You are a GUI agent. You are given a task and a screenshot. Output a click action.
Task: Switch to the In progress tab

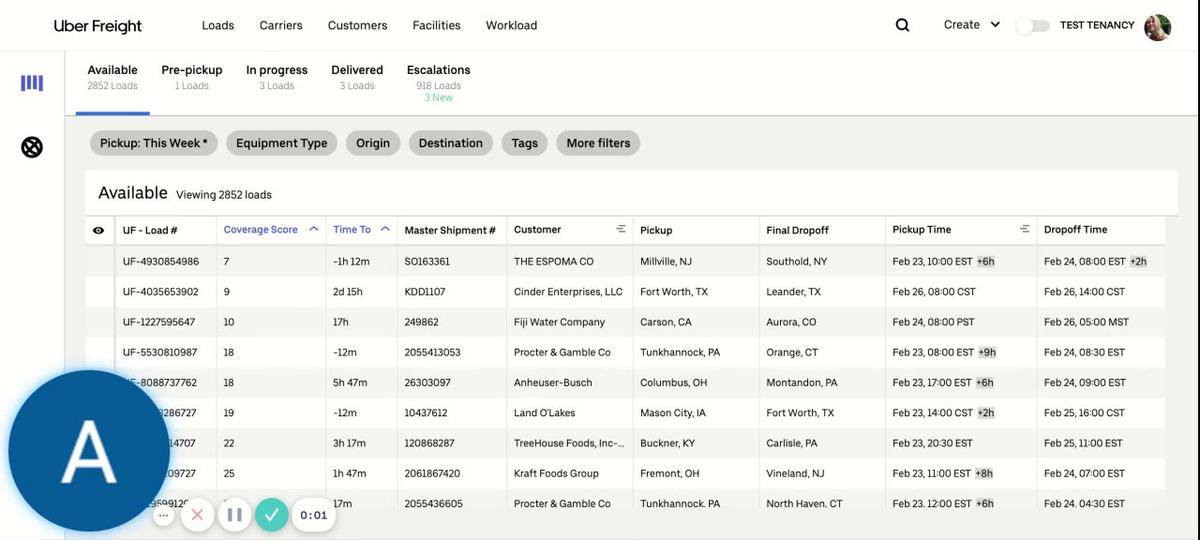pyautogui.click(x=277, y=77)
